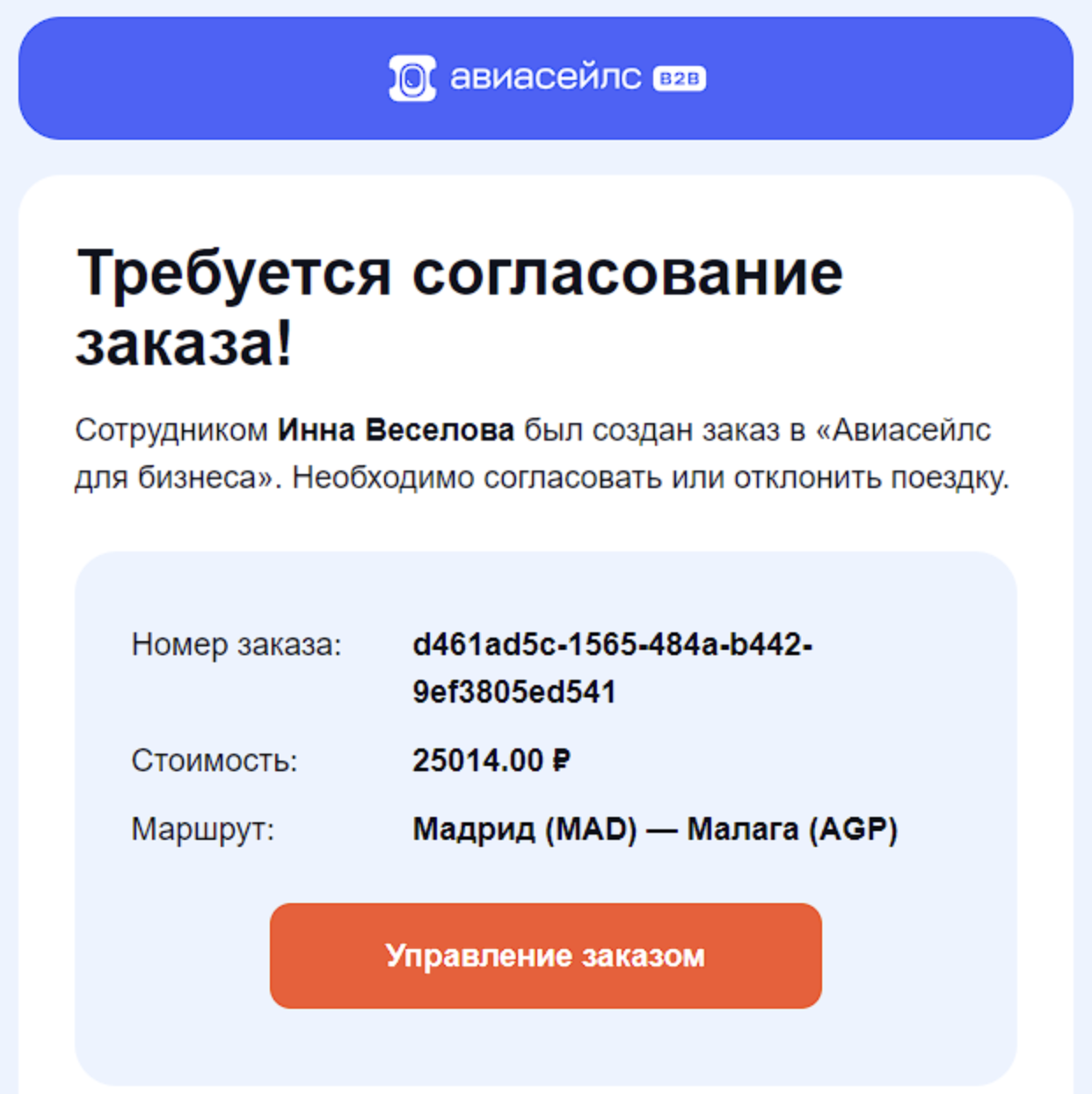The image size is (1092, 1094).
Task: Click the destination city Малага (AGP)
Action: (791, 828)
